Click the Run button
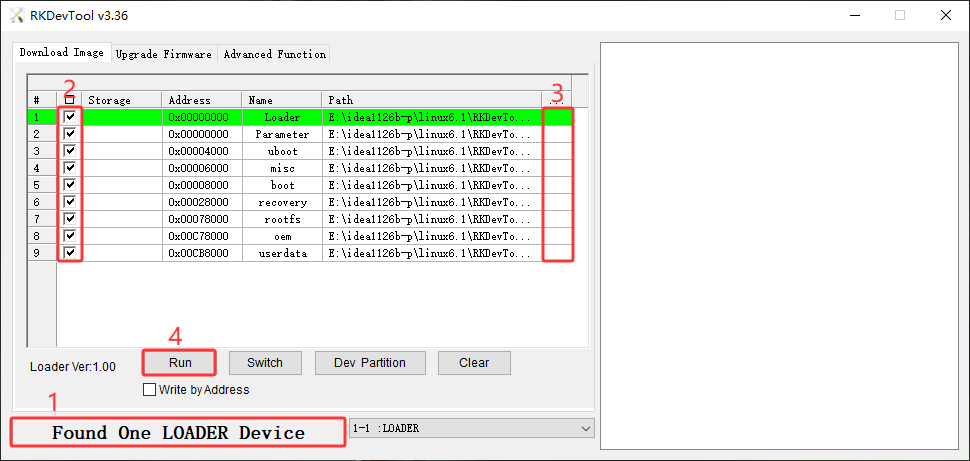The image size is (970, 461). (180, 363)
